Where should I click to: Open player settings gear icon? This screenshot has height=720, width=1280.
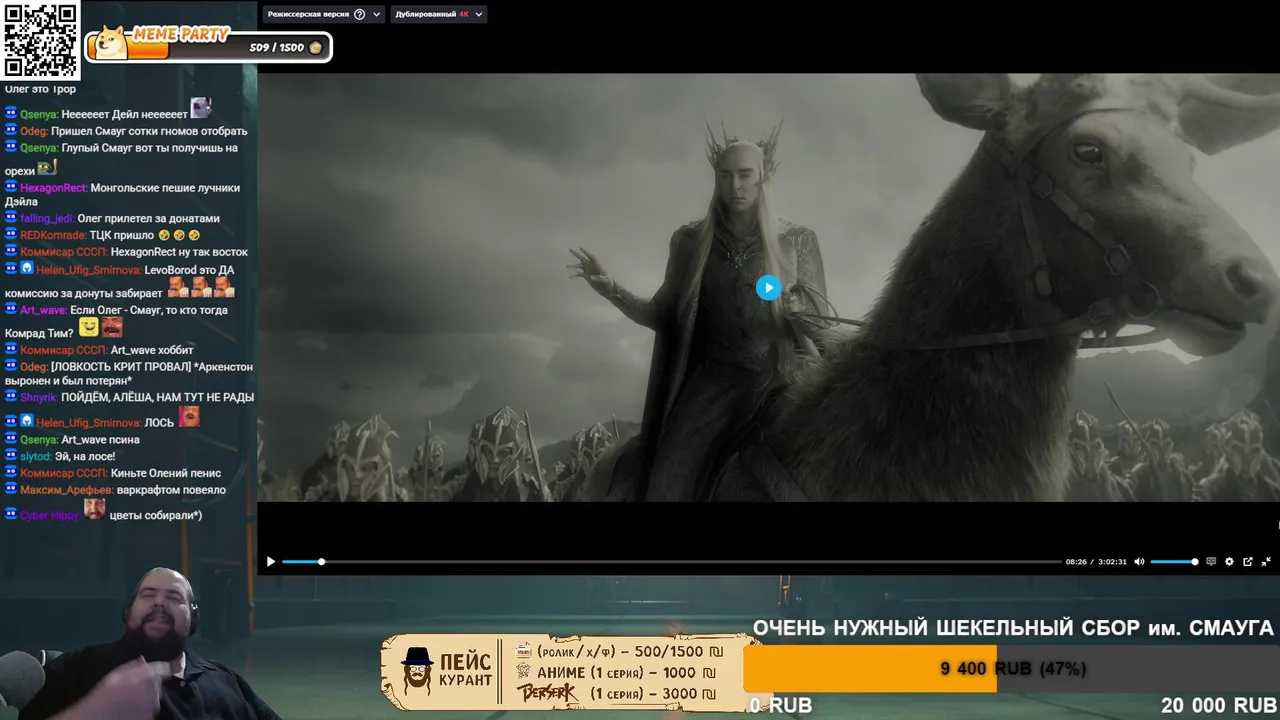click(1229, 562)
